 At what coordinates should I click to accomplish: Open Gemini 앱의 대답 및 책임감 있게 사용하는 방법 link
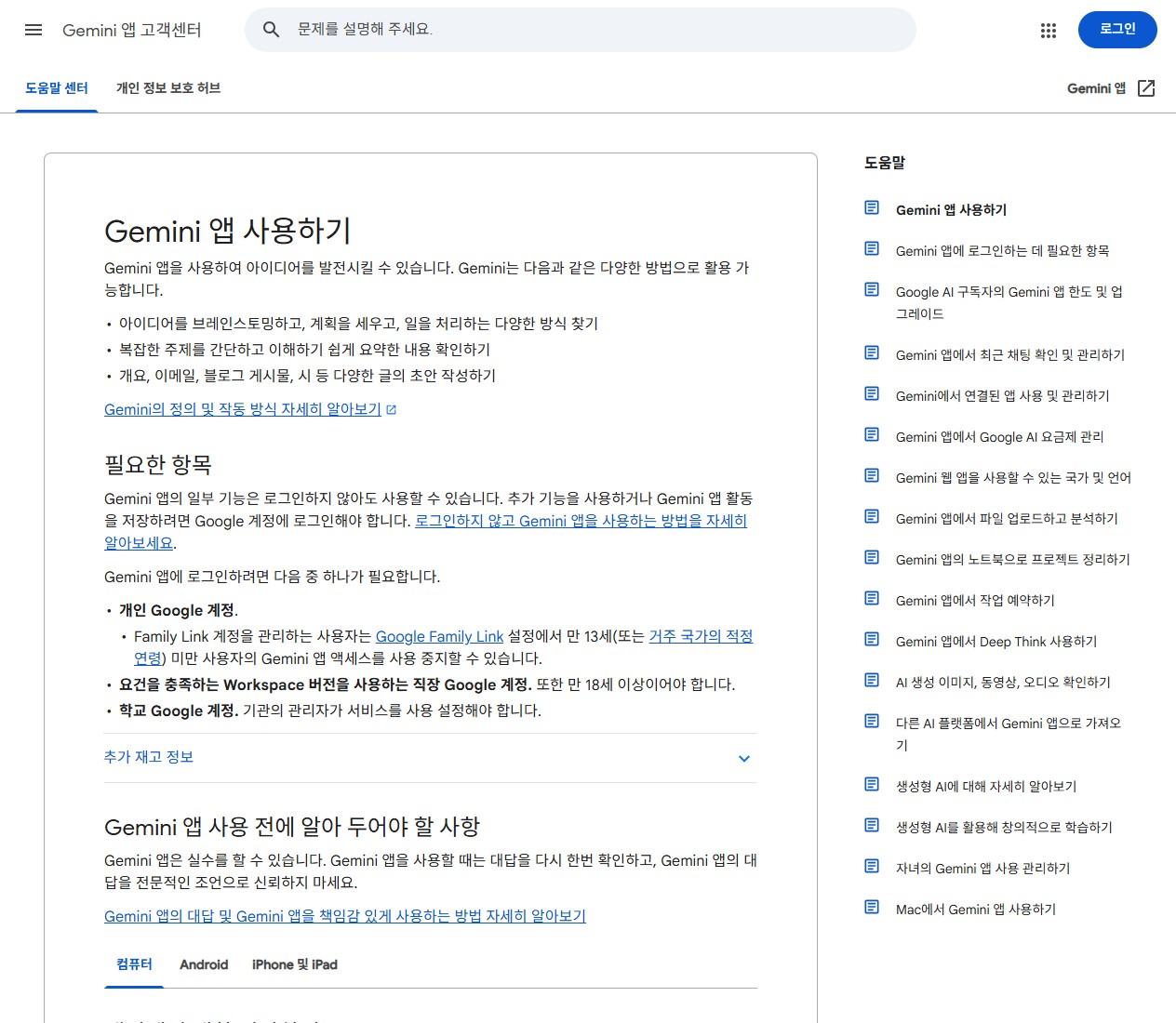click(x=345, y=916)
